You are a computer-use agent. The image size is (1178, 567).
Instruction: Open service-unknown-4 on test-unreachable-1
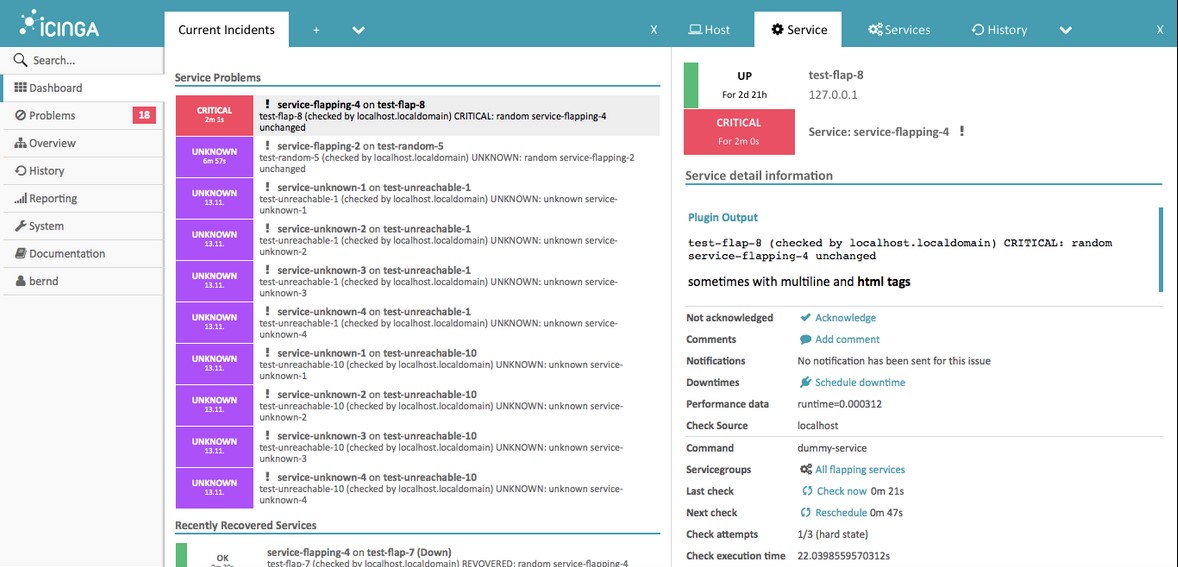[x=374, y=312]
